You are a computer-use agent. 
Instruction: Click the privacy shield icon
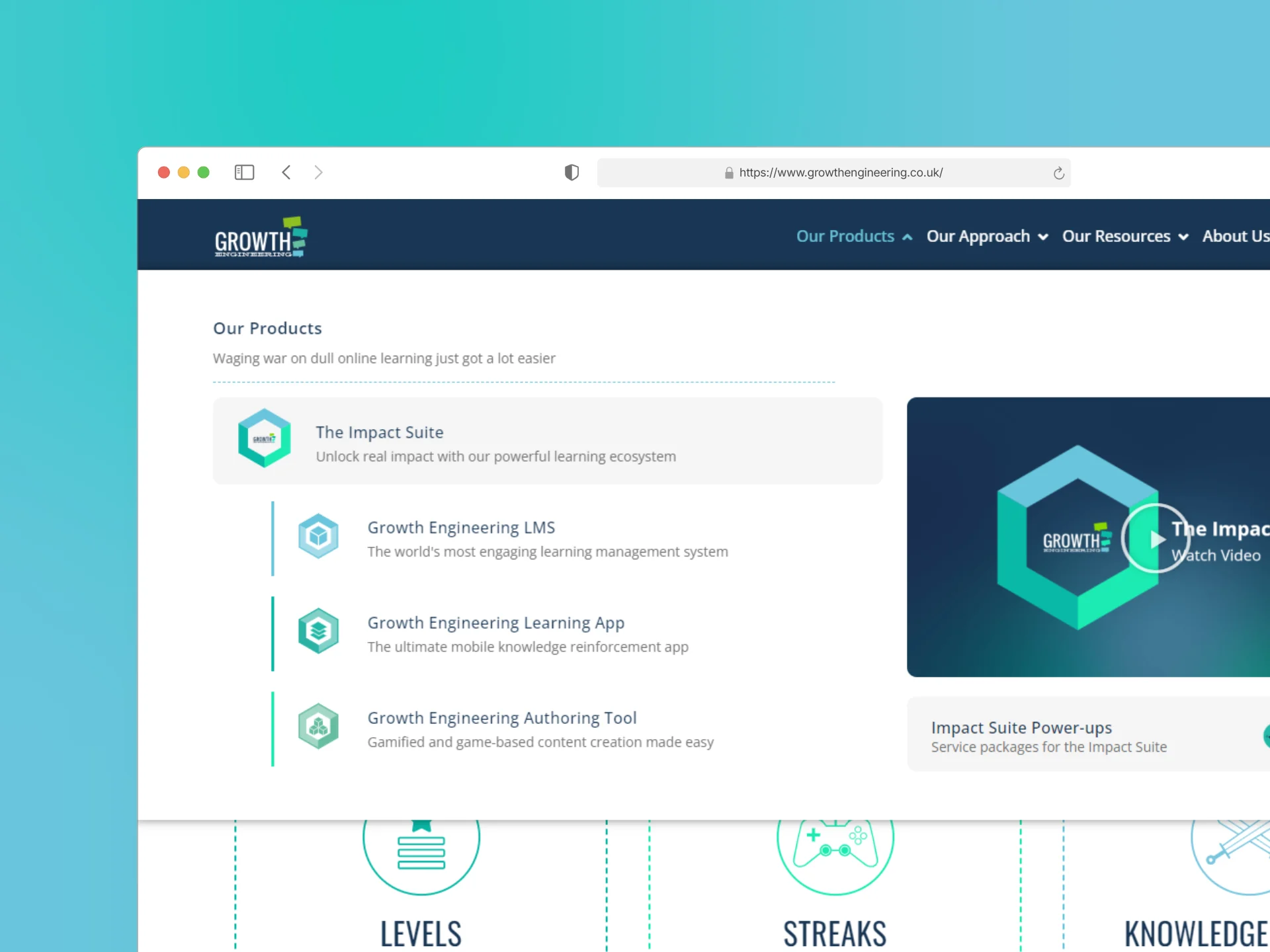tap(571, 173)
